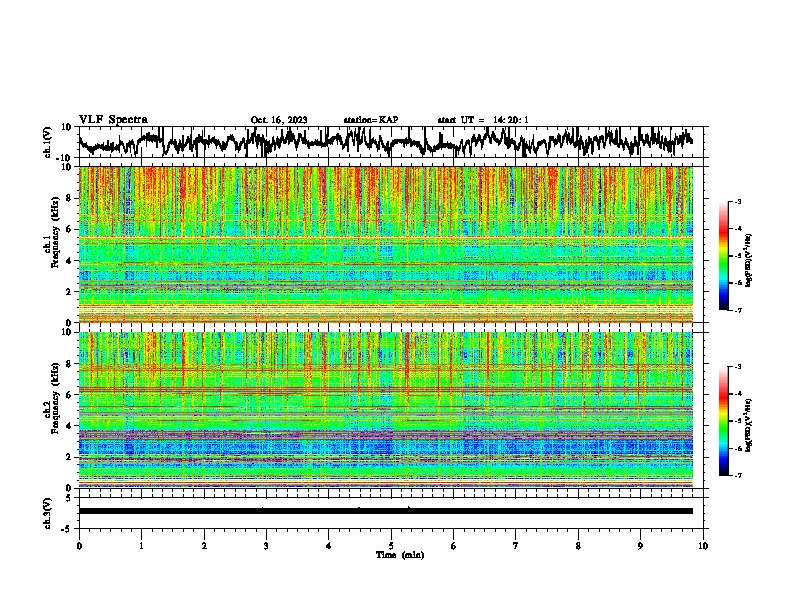Click the "VLF Spectra" plot title
The image size is (792, 612).
(x=113, y=120)
